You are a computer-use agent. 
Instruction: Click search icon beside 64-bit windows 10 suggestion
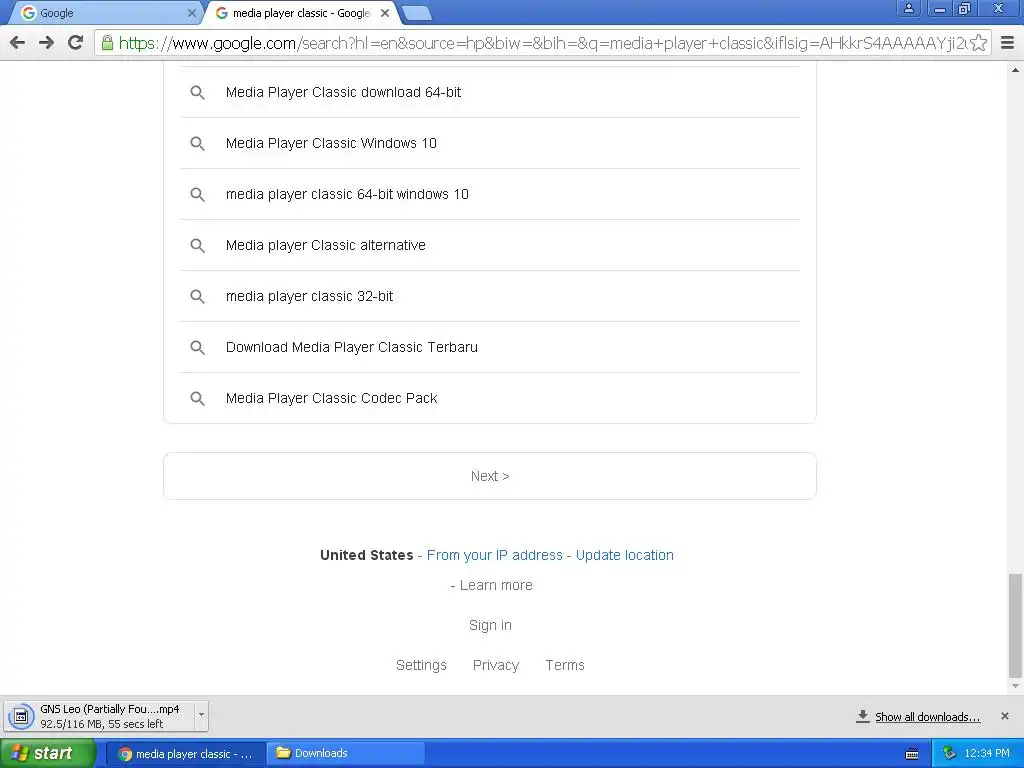coord(197,195)
